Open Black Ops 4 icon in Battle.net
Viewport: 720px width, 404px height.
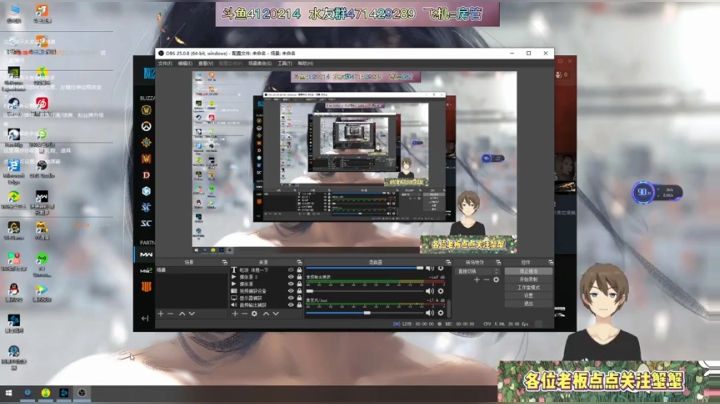146,287
